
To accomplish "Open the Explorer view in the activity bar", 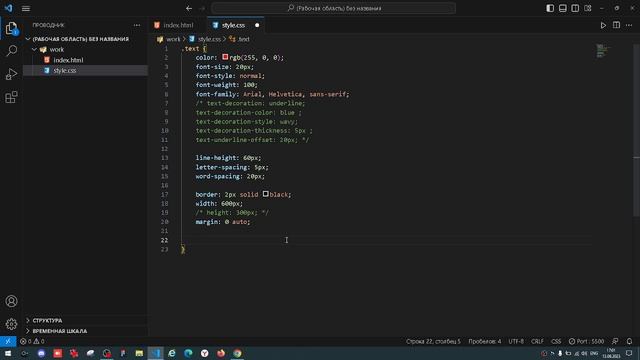I will [x=11, y=28].
